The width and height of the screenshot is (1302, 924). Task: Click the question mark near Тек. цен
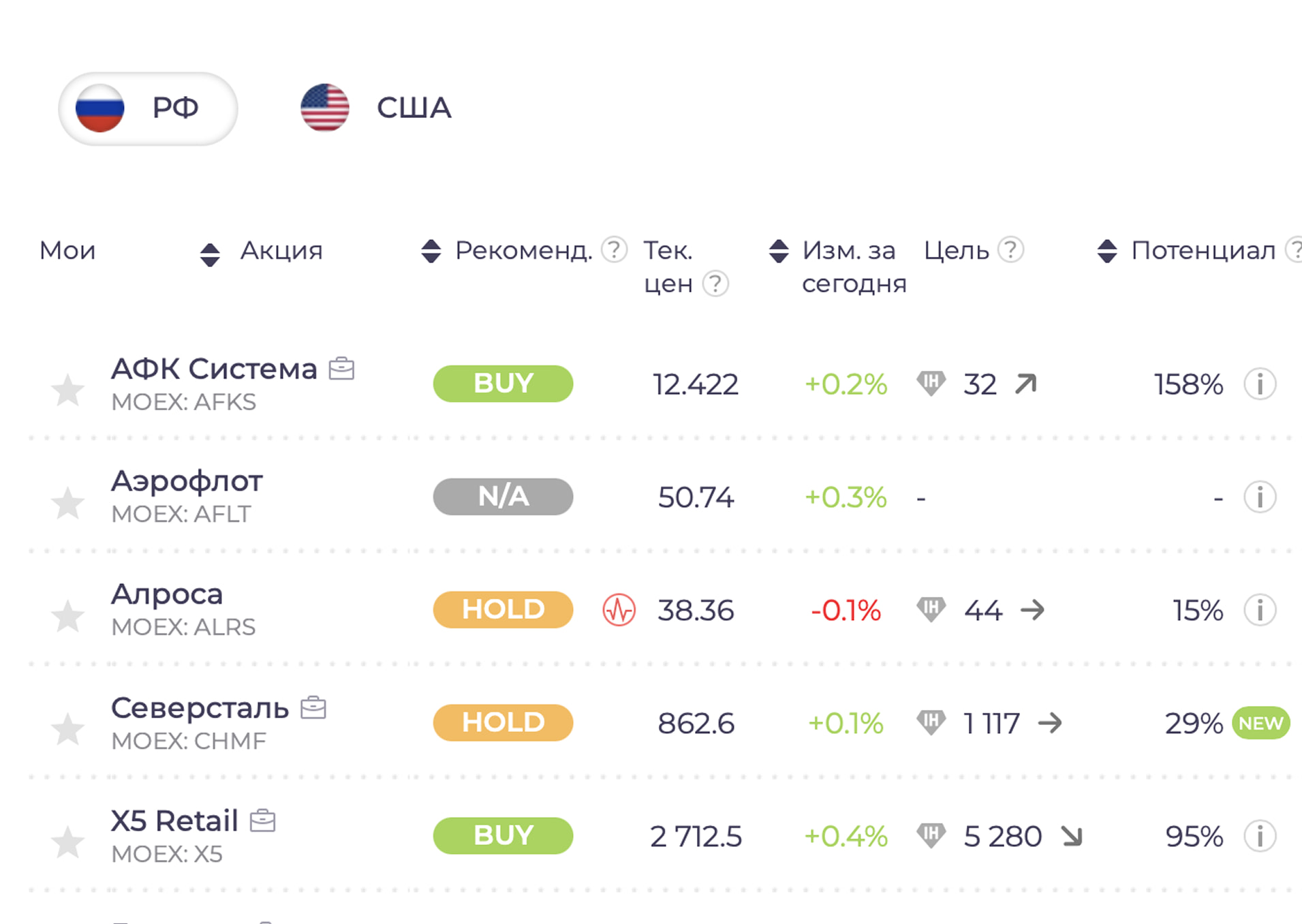(715, 284)
